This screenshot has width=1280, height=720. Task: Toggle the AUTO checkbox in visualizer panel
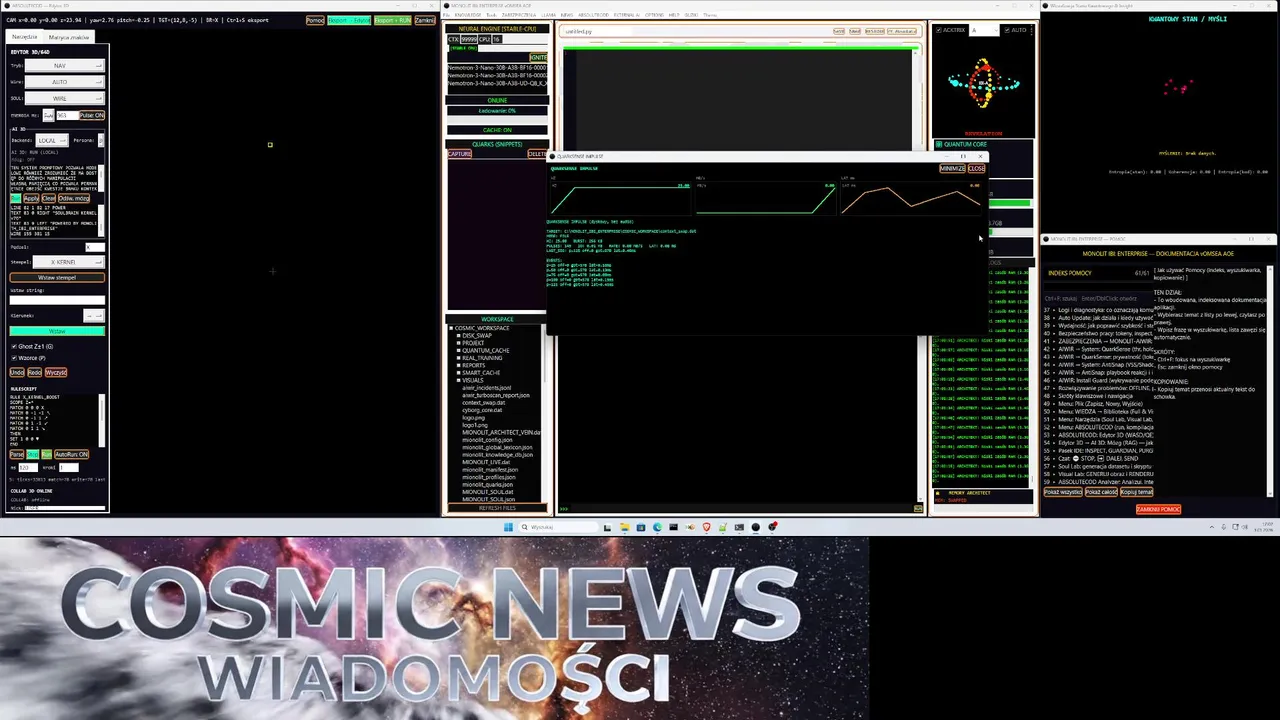tap(1006, 30)
